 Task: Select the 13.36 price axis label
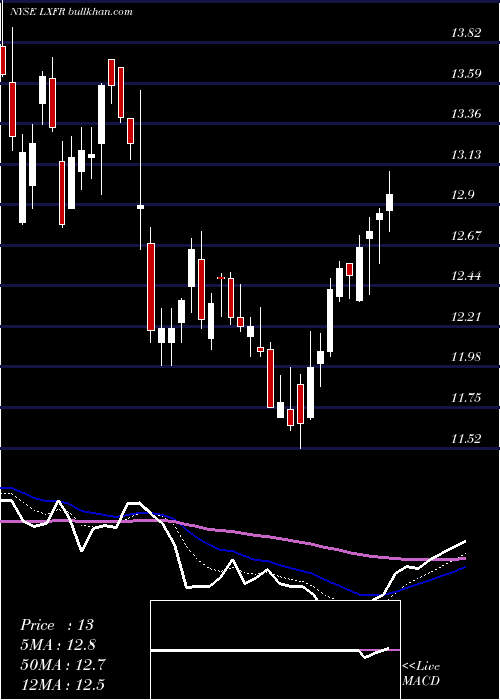click(466, 114)
